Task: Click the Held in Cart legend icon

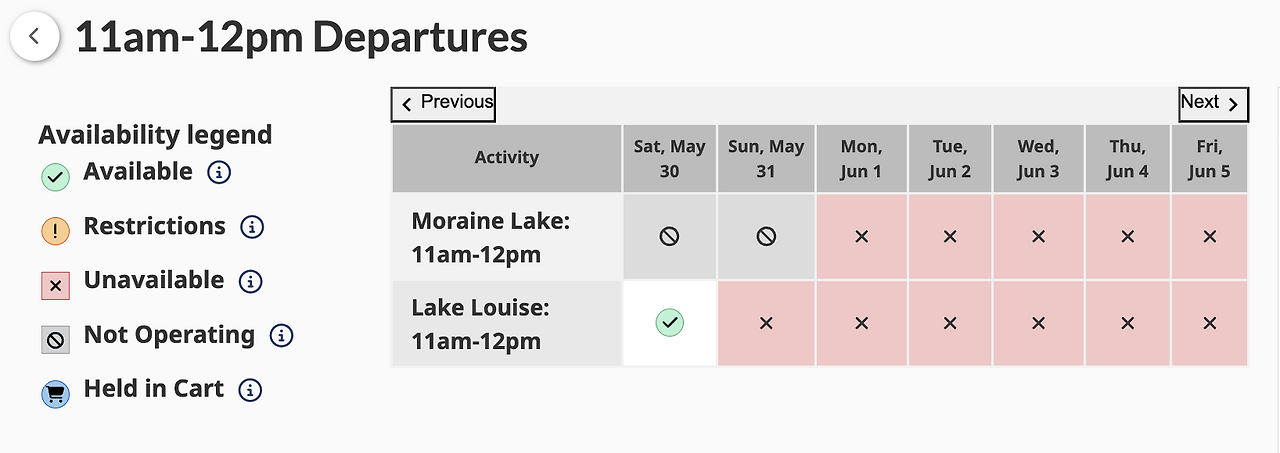Action: [55, 394]
